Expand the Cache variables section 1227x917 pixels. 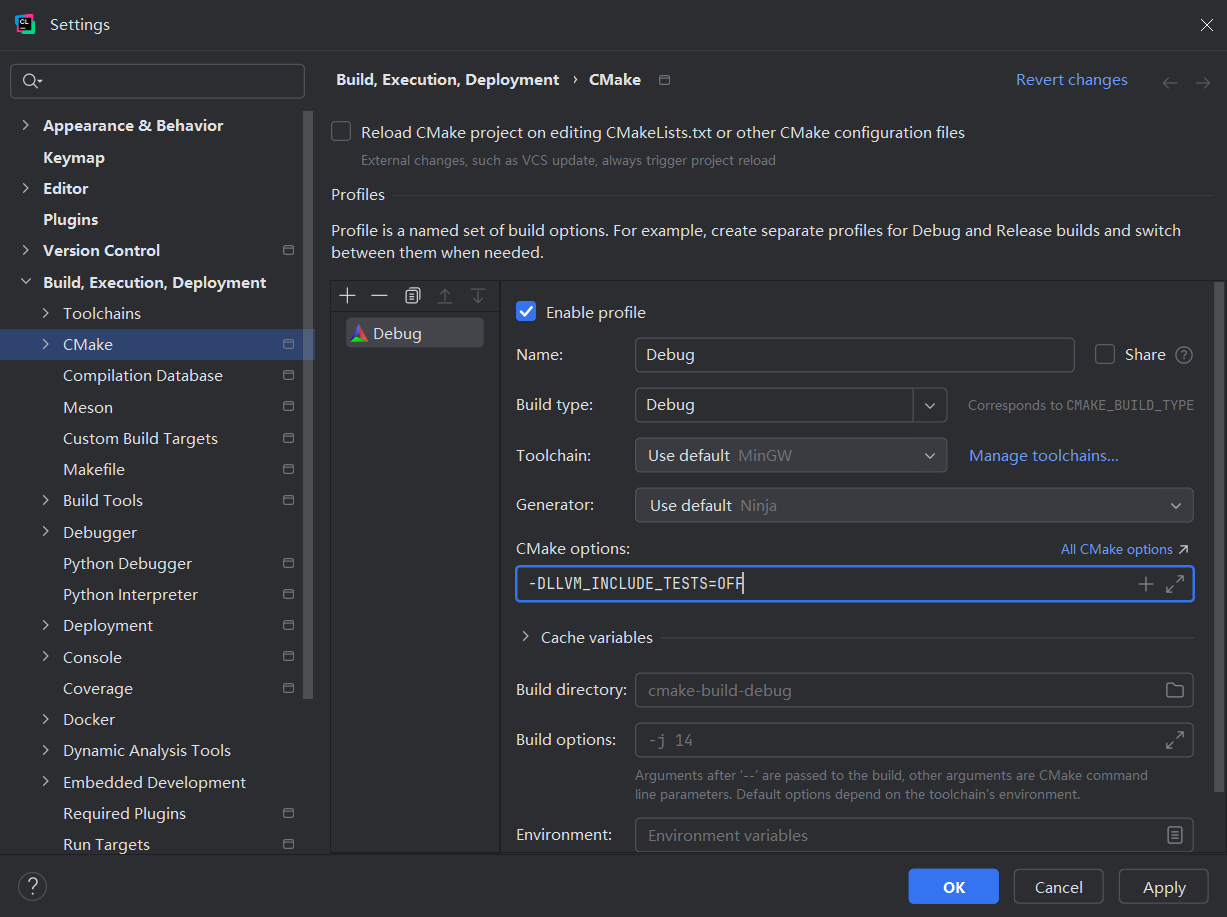click(526, 637)
